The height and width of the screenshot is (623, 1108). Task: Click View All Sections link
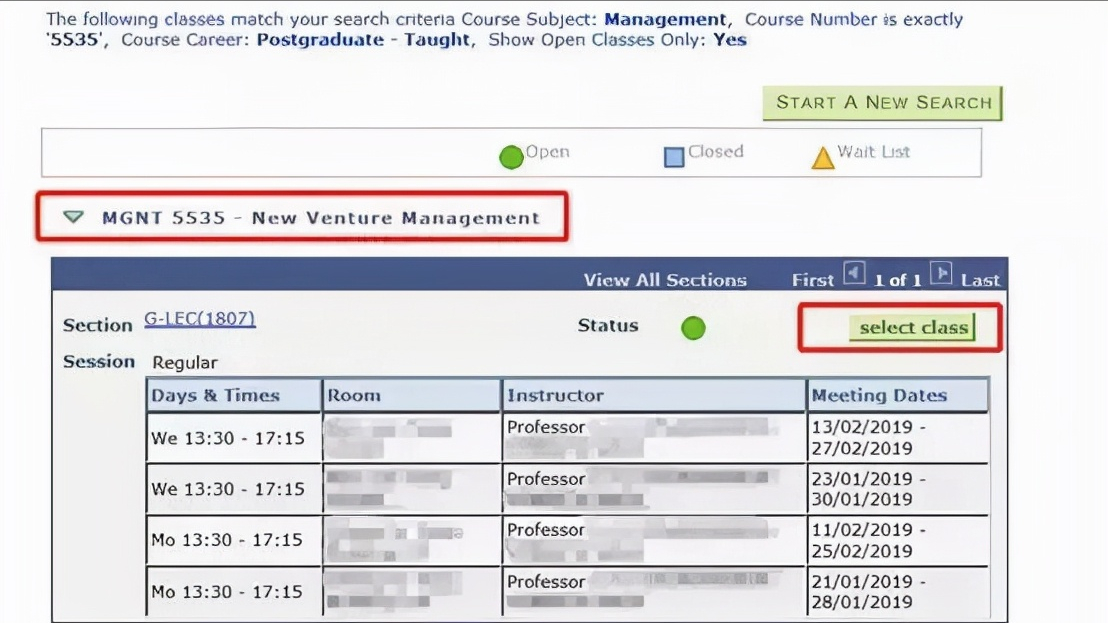pos(665,280)
